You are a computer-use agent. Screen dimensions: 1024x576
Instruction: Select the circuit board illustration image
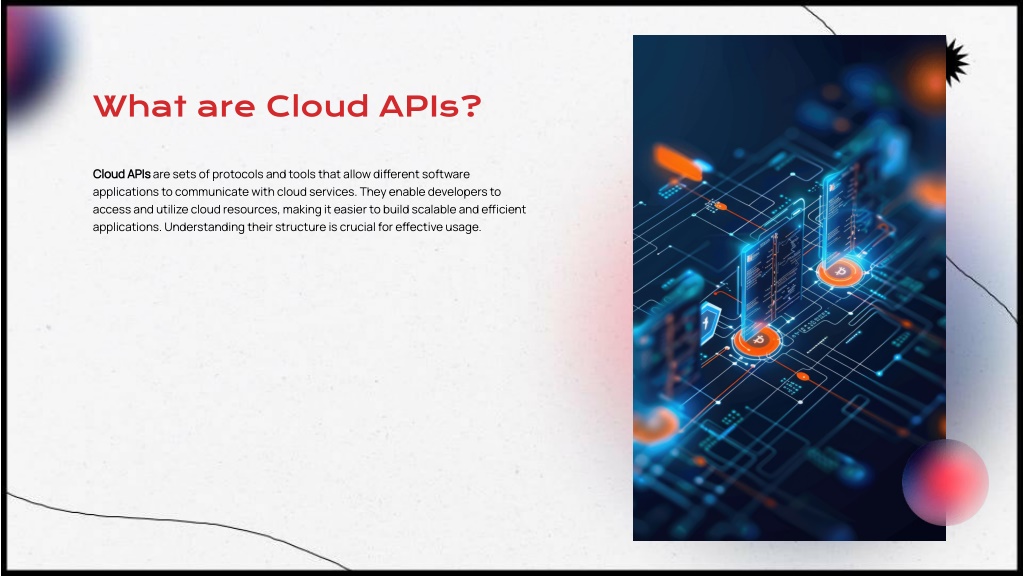pyautogui.click(x=789, y=288)
